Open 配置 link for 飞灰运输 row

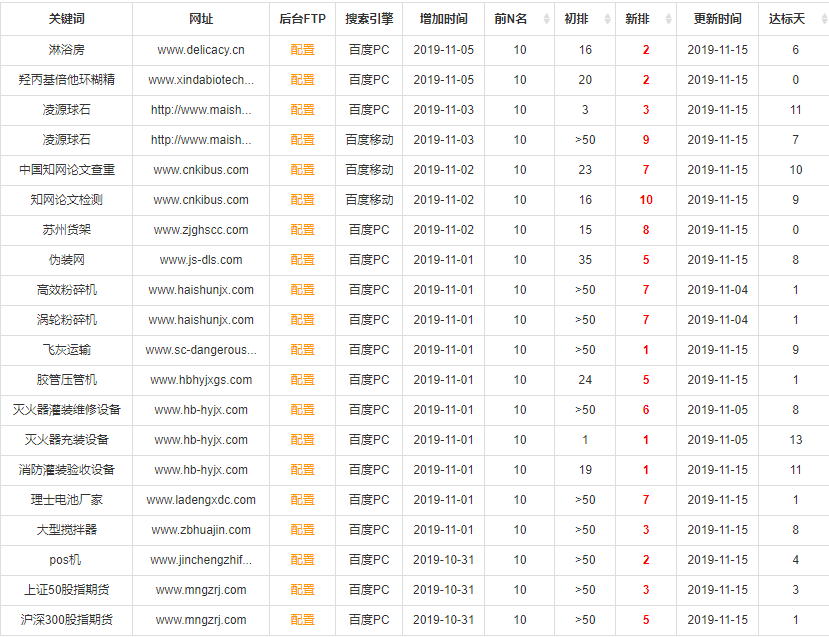[302, 350]
